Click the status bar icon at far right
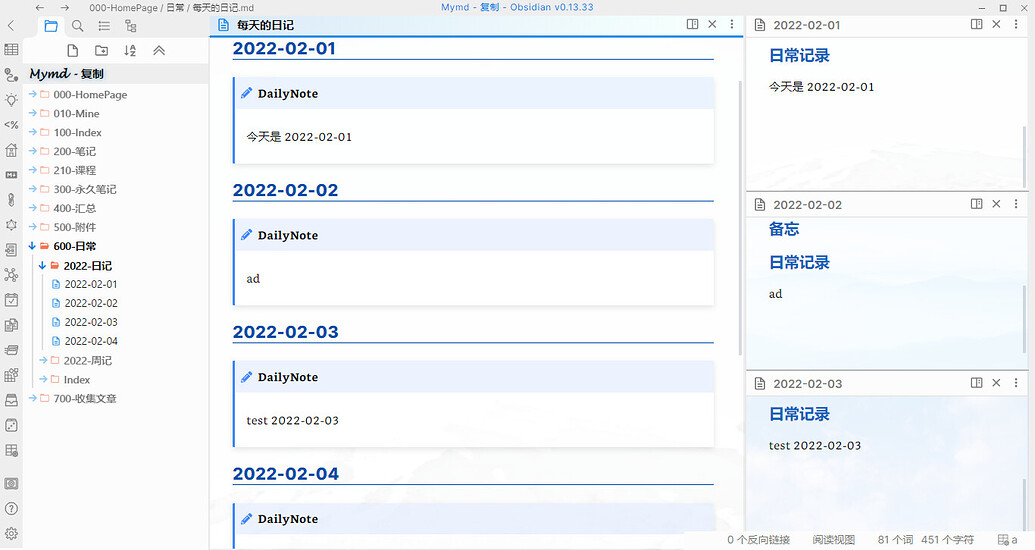Screen dimensions: 1035x550 pyautogui.click(x=1007, y=539)
